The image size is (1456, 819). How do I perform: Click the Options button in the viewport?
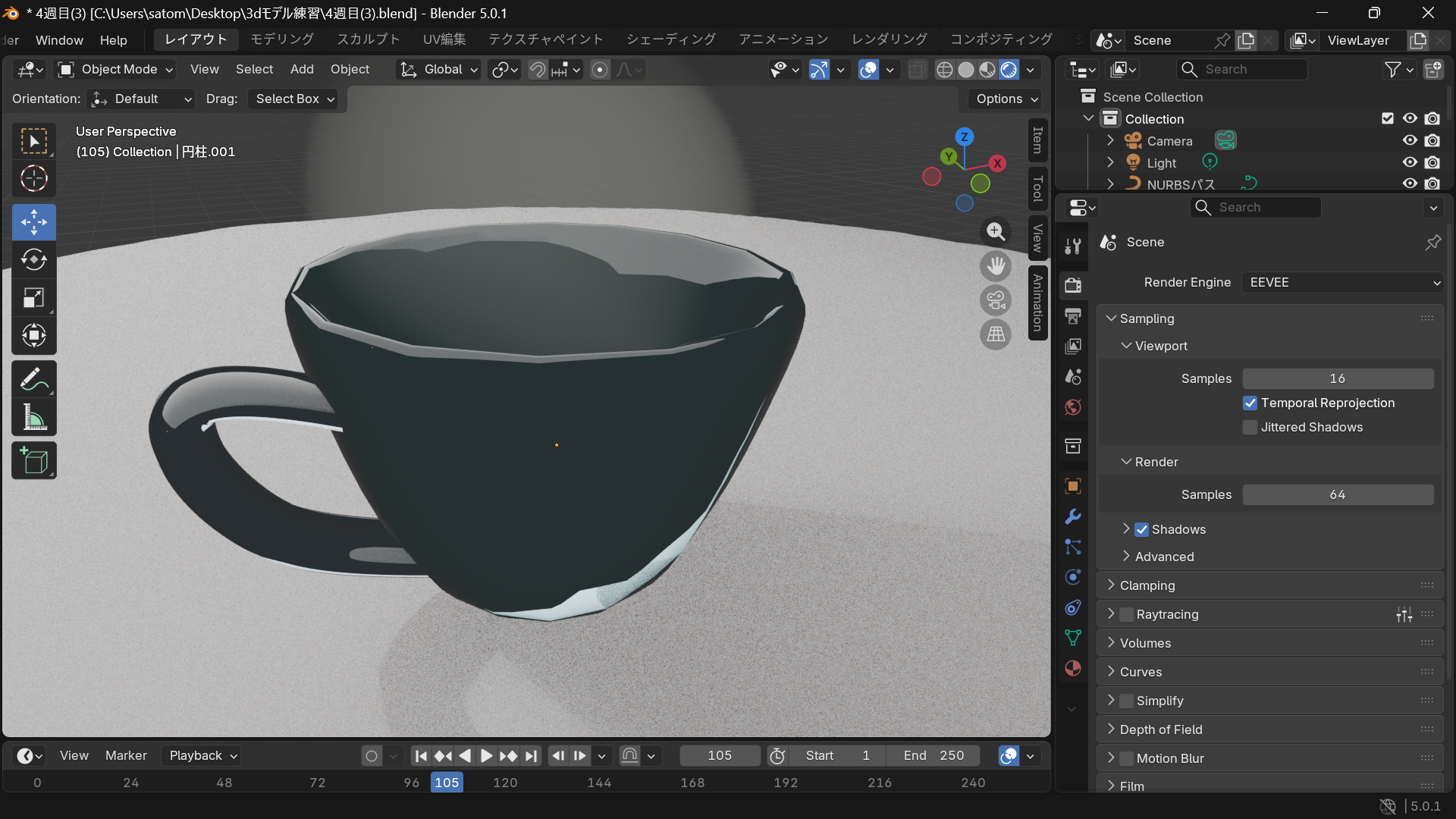(1006, 99)
